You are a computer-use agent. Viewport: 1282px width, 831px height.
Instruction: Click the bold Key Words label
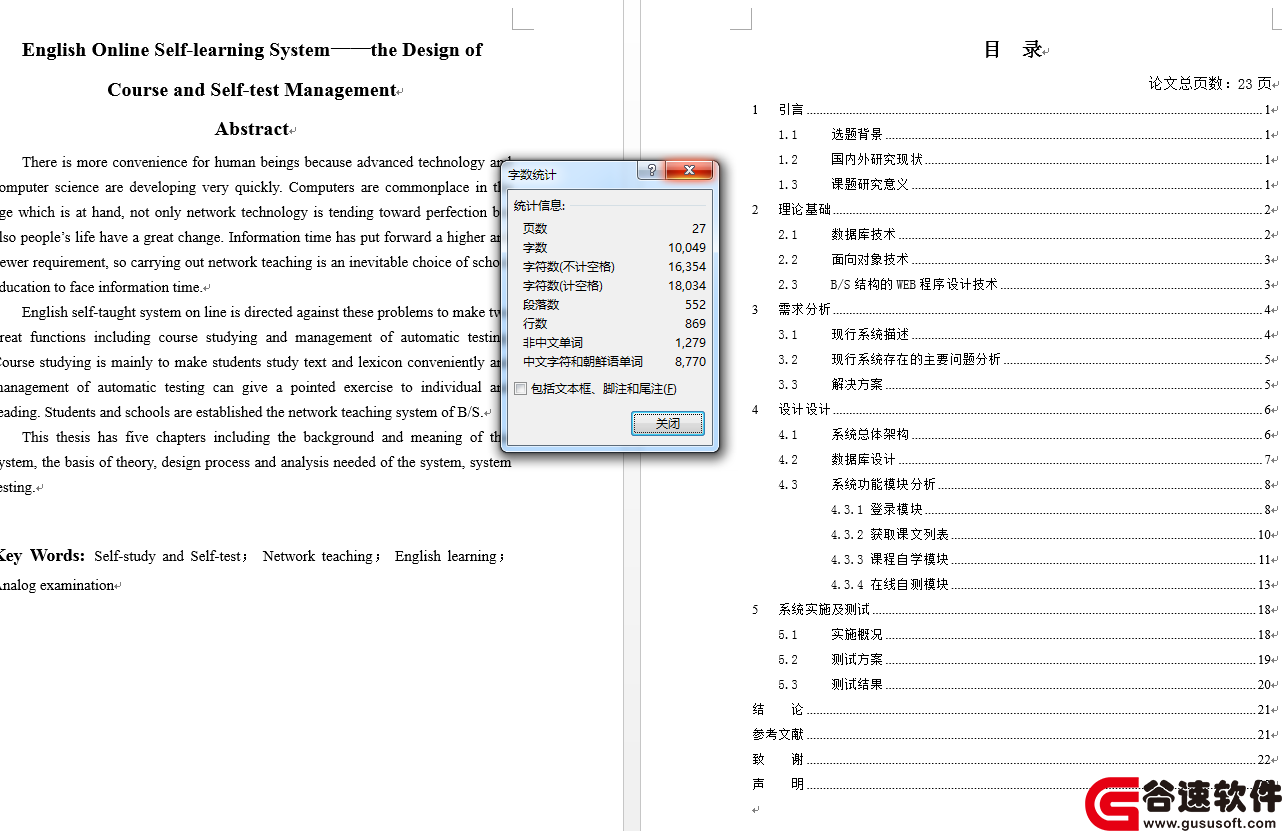(41, 556)
